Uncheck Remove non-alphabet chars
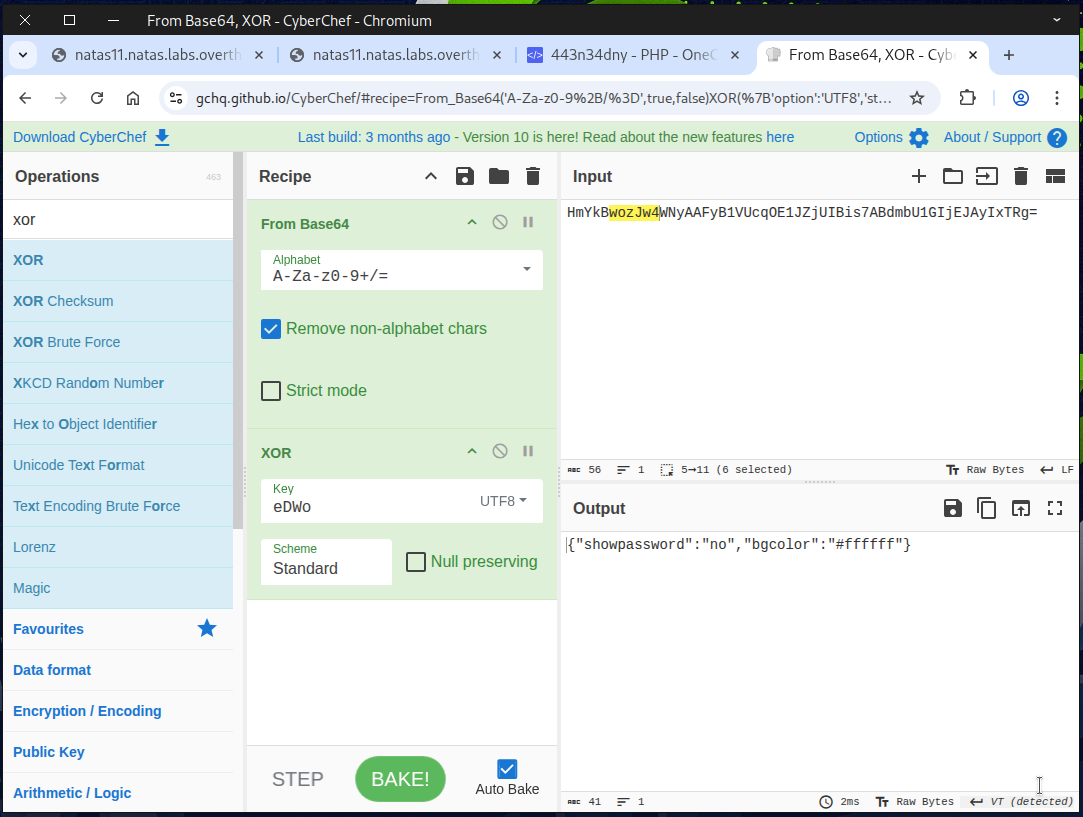This screenshot has width=1083, height=817. [271, 329]
